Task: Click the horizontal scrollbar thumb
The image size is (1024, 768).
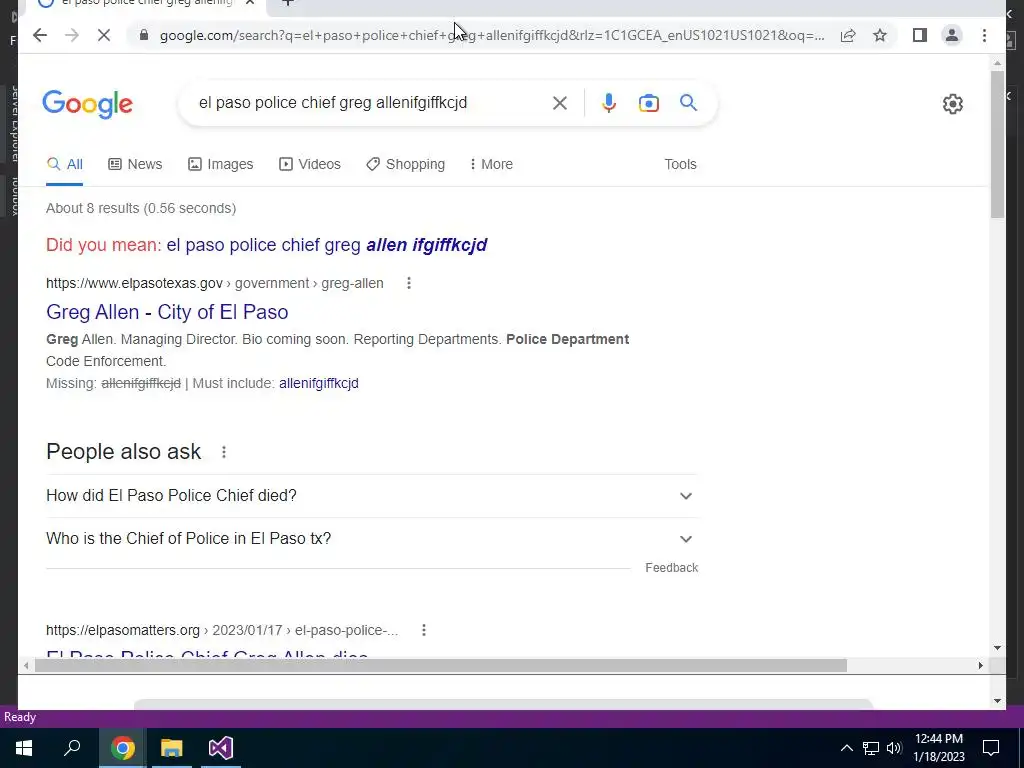Action: (441, 665)
